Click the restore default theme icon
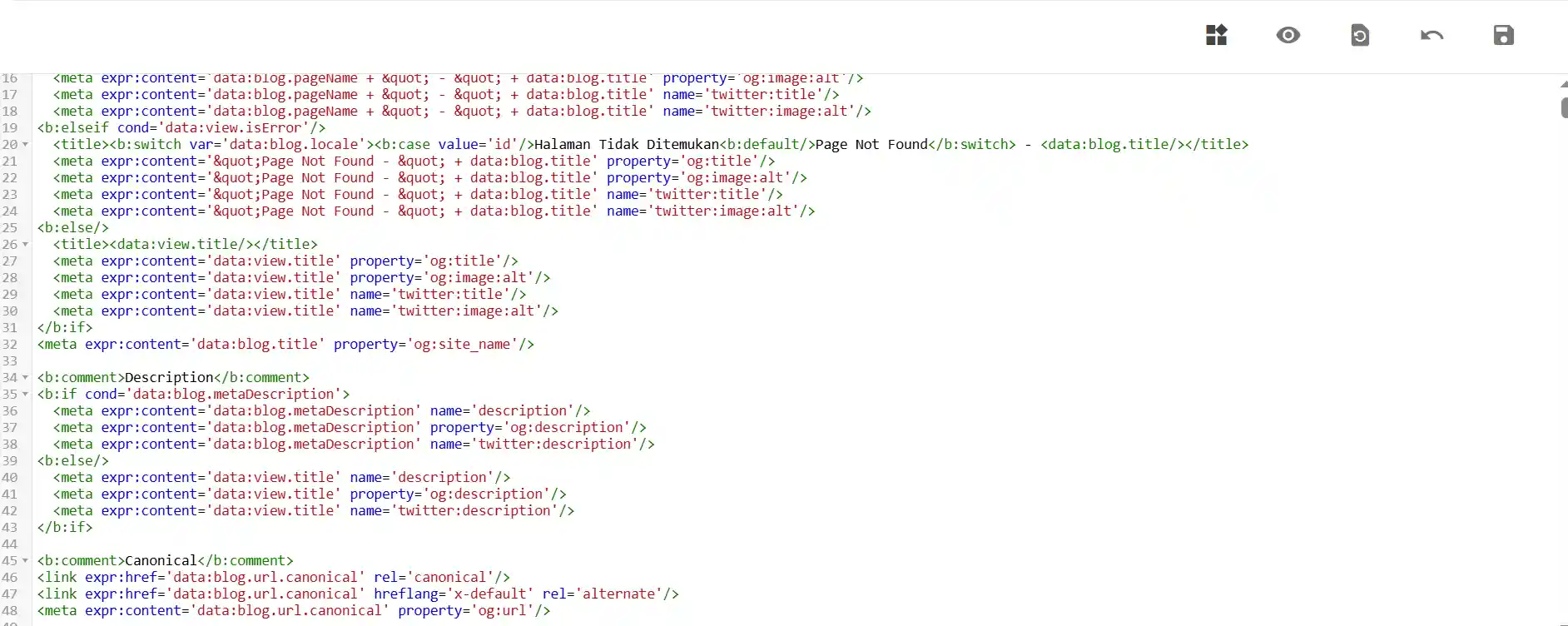Screen dimensions: 1568x626 [x=1360, y=35]
